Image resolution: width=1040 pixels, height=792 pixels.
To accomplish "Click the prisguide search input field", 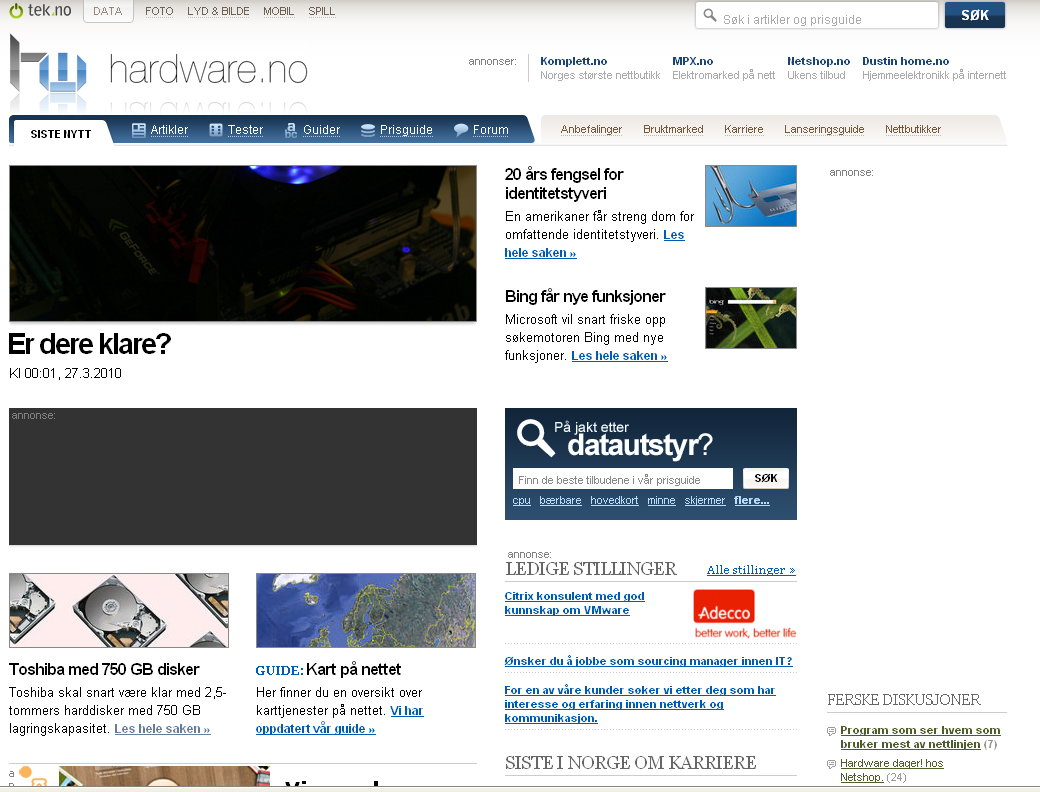I will click(623, 479).
